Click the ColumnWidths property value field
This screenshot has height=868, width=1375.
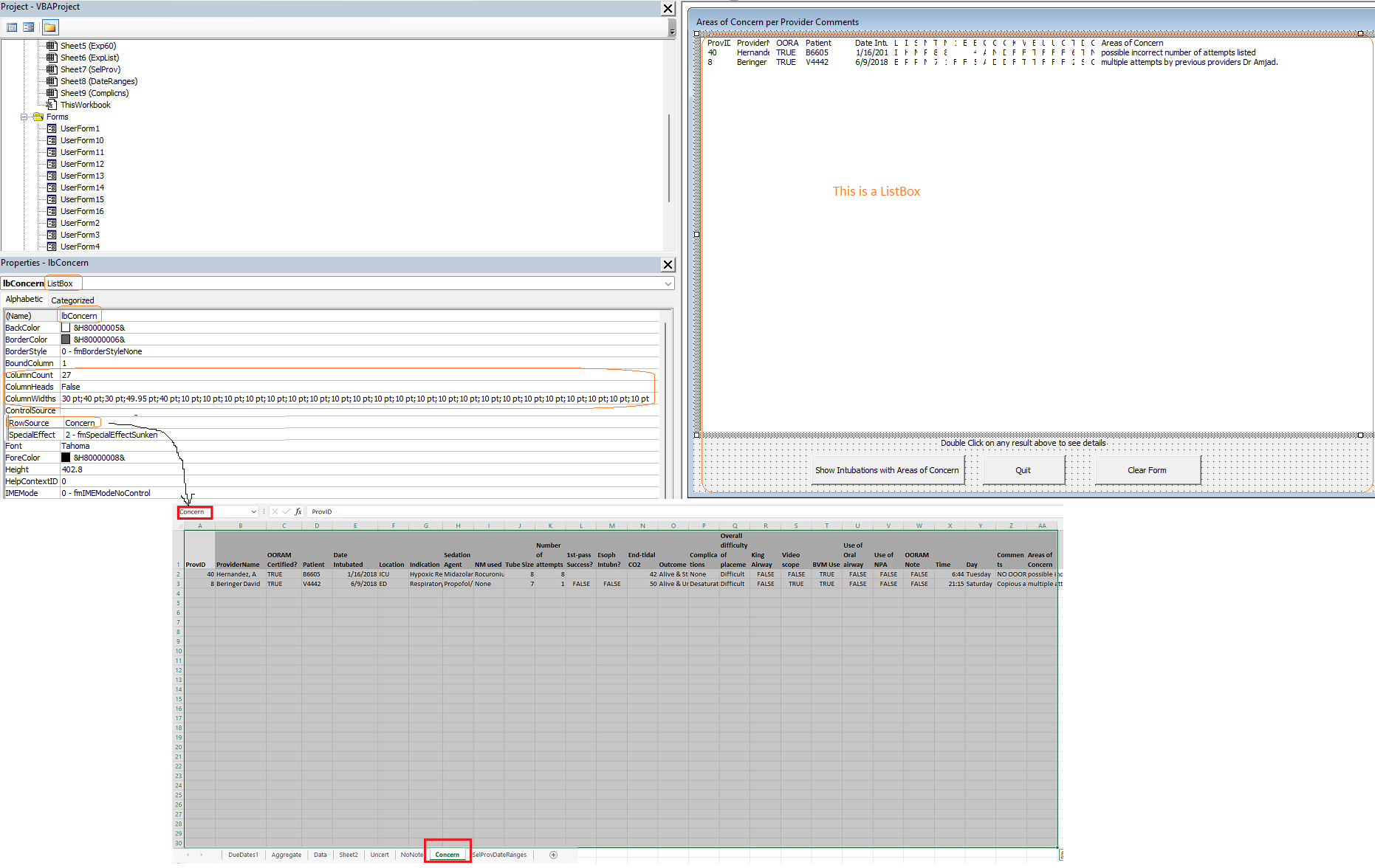click(359, 399)
